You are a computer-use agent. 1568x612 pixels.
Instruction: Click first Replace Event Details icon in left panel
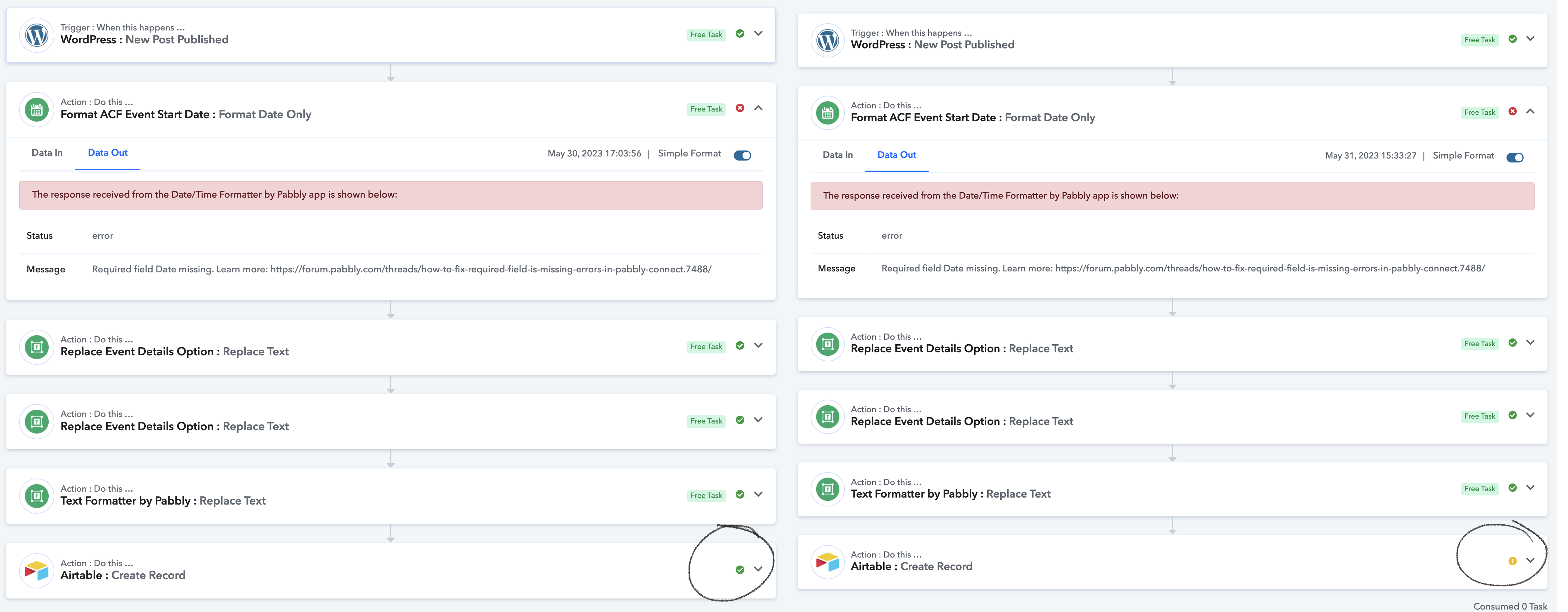36,347
